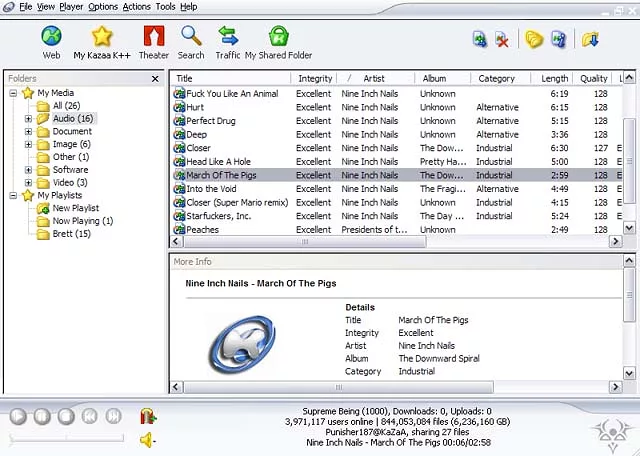
Task: Open the Tools menu
Action: [165, 7]
